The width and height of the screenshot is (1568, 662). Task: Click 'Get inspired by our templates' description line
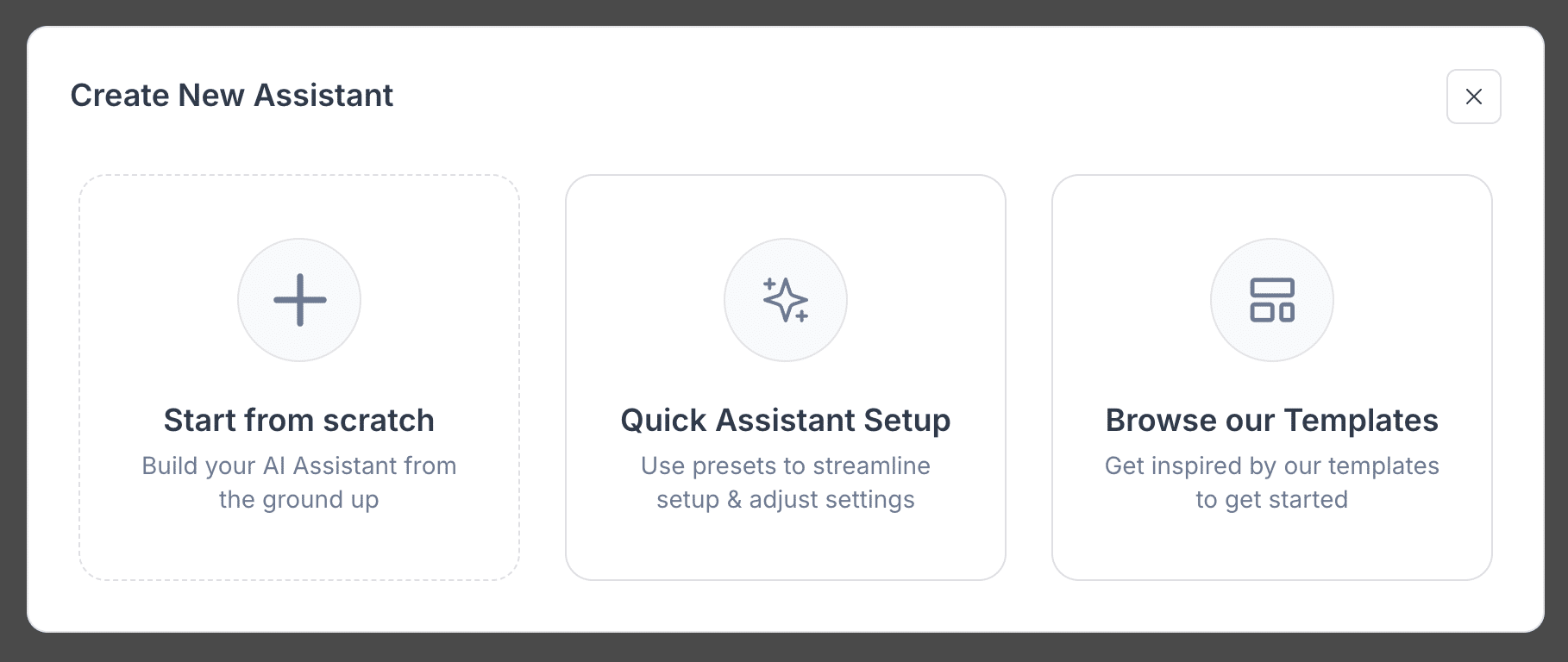[1272, 465]
